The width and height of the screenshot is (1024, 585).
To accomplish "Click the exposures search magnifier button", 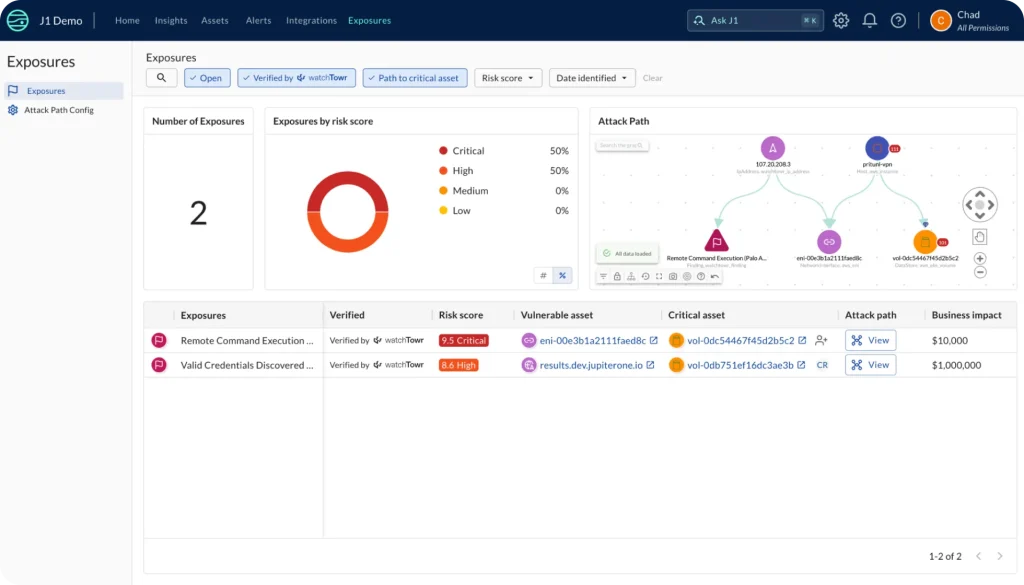I will (161, 78).
